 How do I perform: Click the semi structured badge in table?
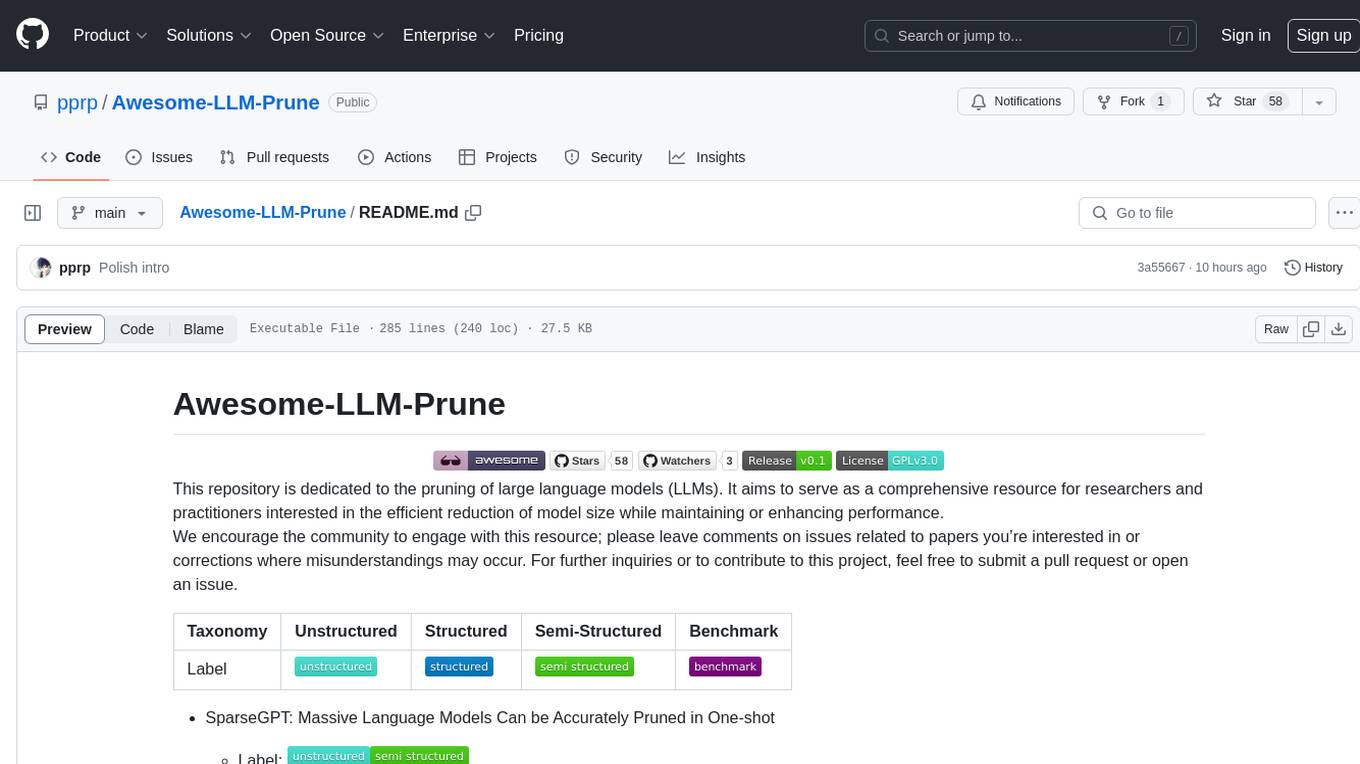pos(584,667)
